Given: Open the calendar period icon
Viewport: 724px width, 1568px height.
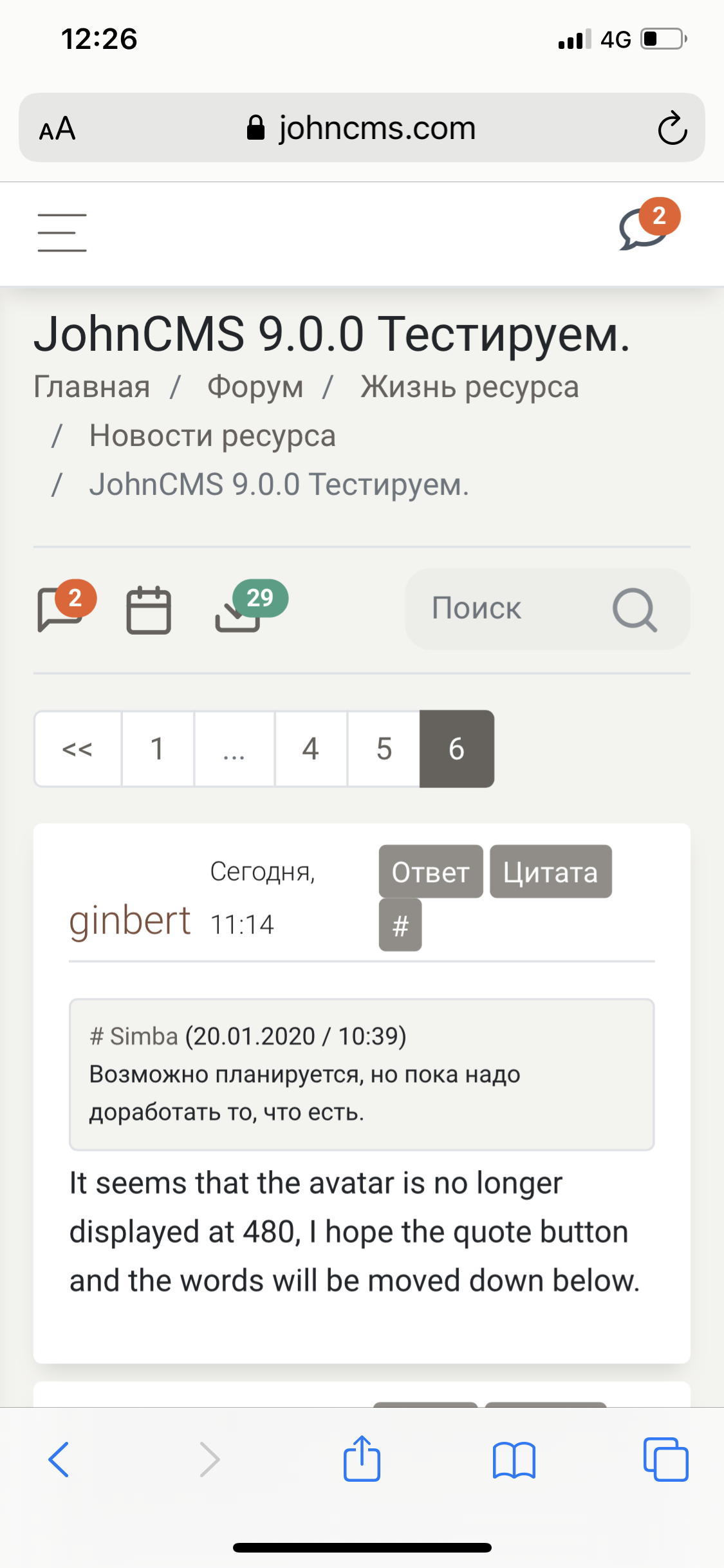Looking at the screenshot, I should [149, 610].
